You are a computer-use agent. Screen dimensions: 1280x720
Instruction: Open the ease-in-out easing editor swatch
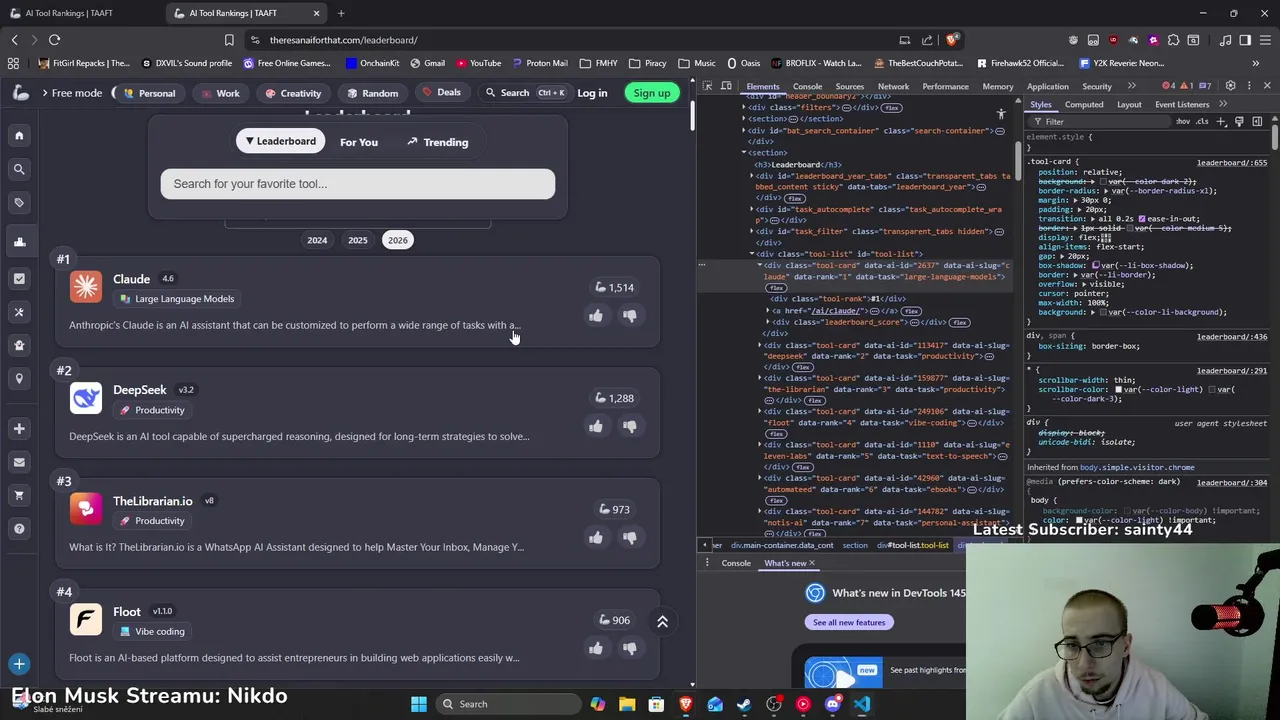pyautogui.click(x=1141, y=218)
